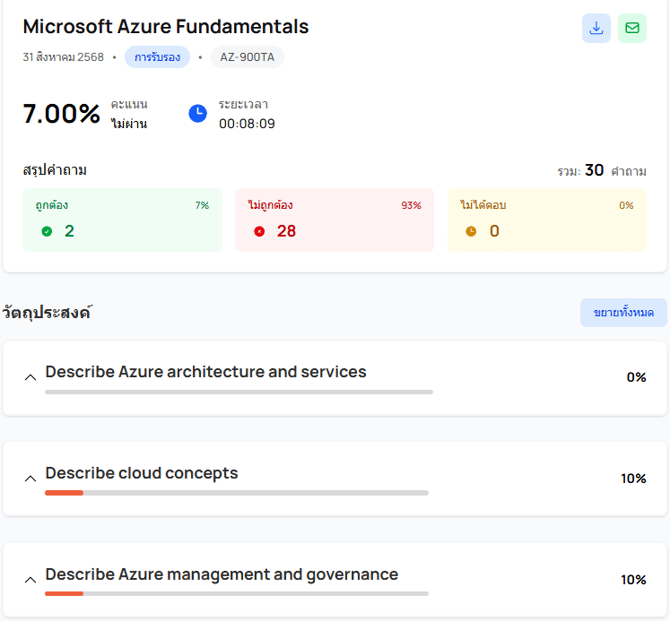Click the Describe cloud concepts progress bar
The width and height of the screenshot is (670, 621).
[x=236, y=493]
